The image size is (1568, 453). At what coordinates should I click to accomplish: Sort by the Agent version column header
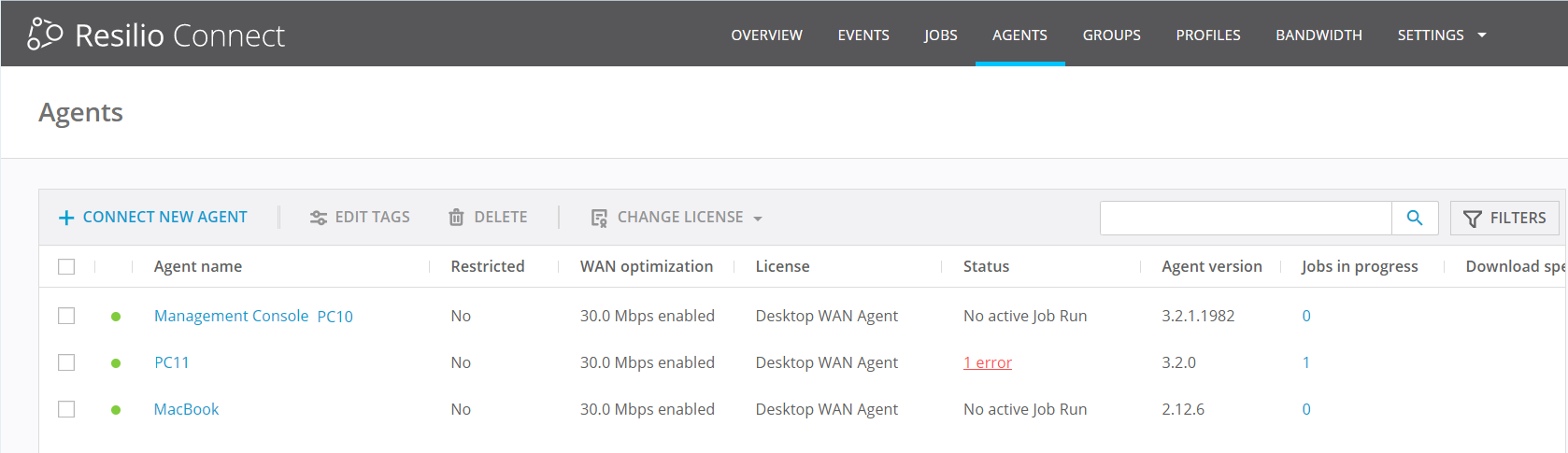(x=1212, y=266)
